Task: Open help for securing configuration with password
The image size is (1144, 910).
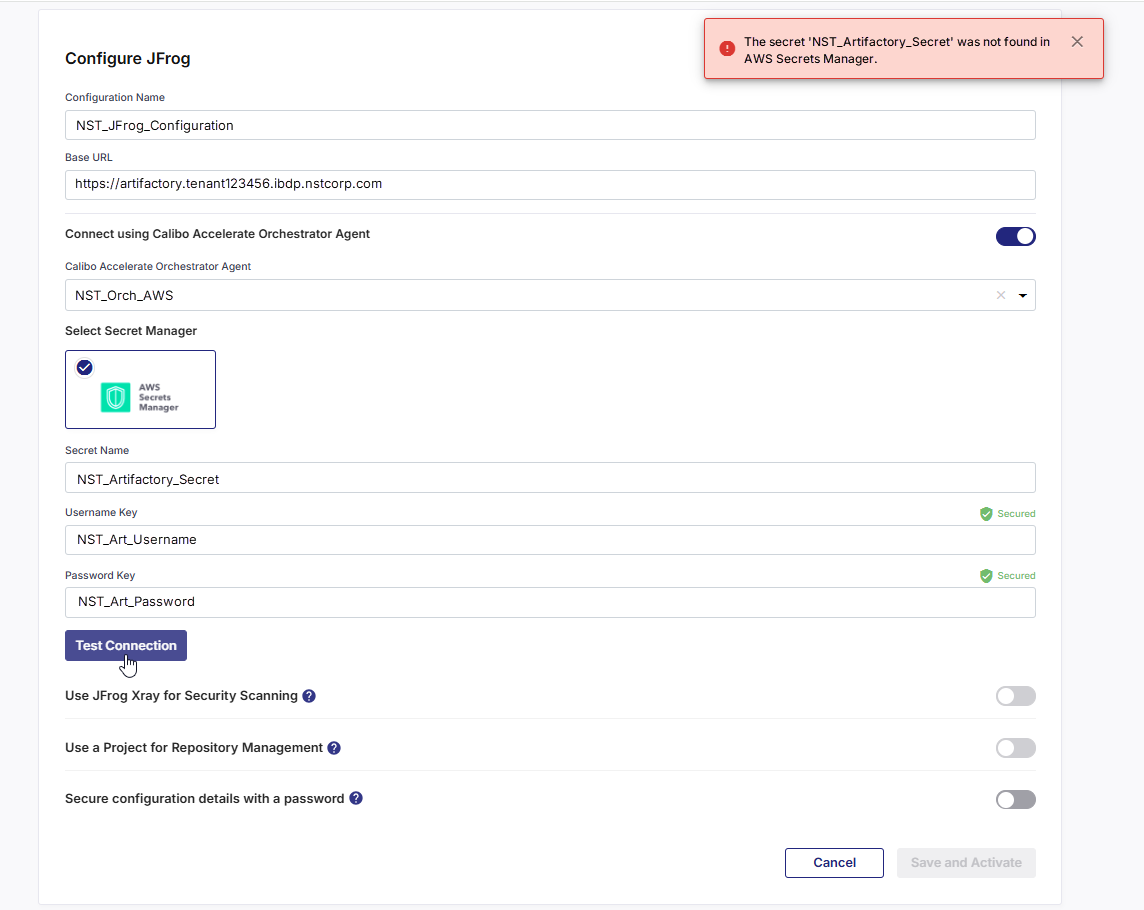Action: coord(356,798)
